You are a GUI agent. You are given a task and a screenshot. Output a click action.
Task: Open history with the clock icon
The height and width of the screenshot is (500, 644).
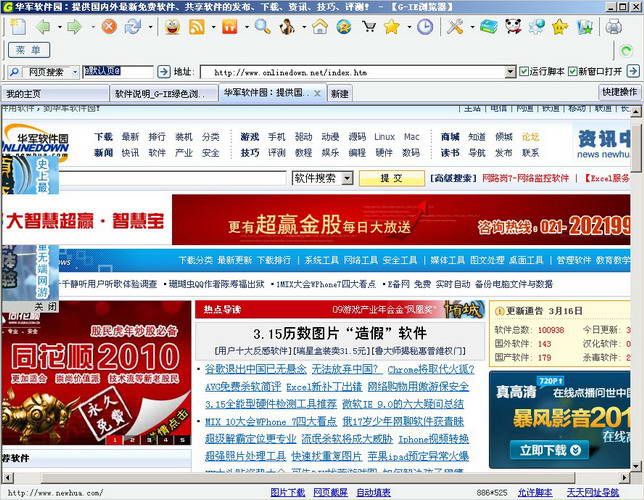425,27
